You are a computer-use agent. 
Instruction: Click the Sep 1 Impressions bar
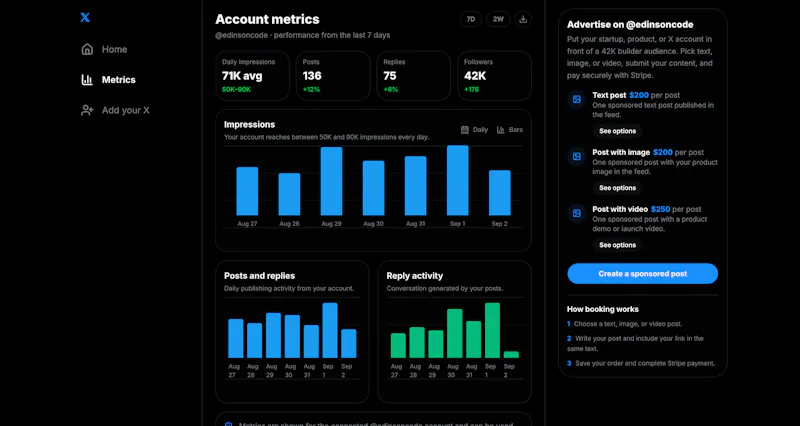pos(458,180)
